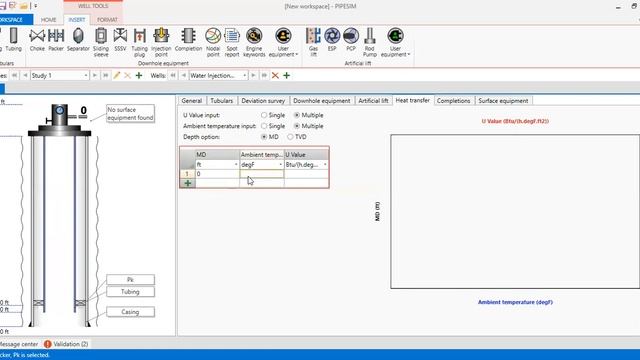Open the General tab

(191, 101)
